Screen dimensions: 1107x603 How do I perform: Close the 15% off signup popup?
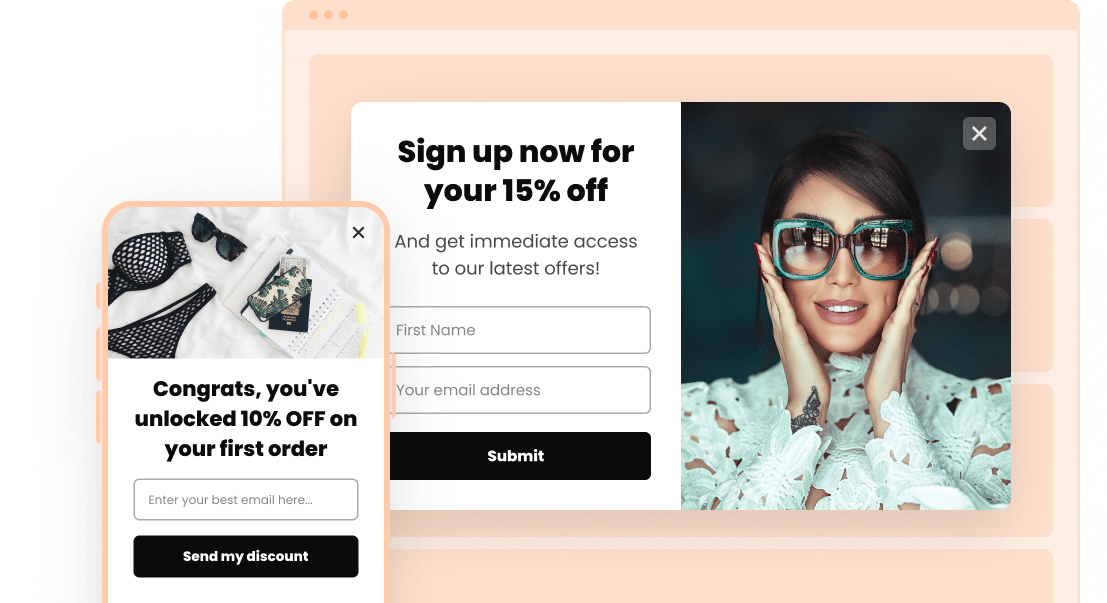click(979, 133)
